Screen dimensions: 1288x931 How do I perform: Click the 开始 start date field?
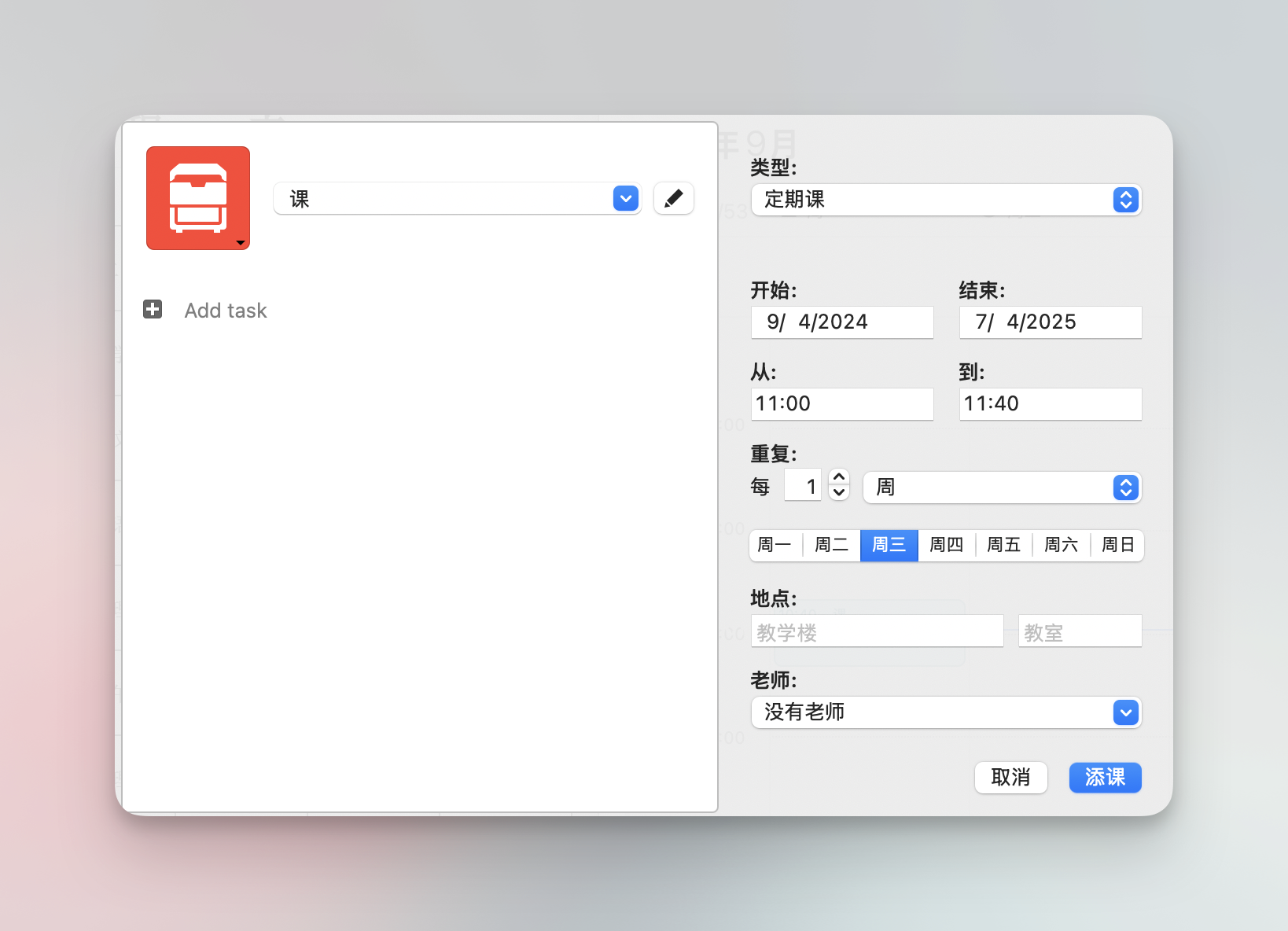point(841,322)
